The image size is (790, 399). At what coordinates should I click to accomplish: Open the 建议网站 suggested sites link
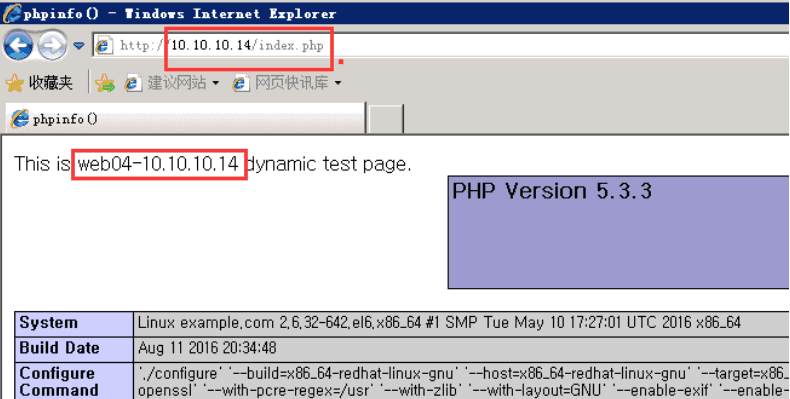(166, 83)
